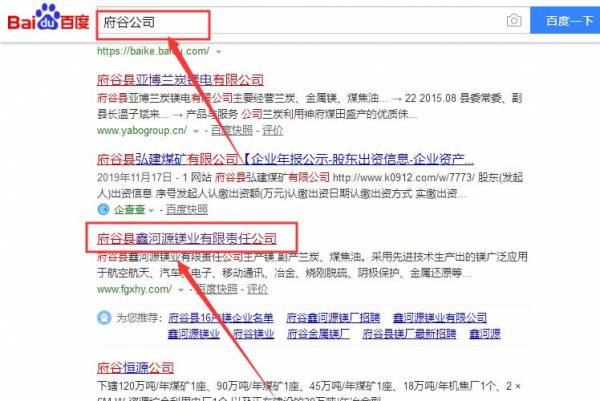Select suggestion 府谷鑫河源镁厂招聘
The width and height of the screenshot is (600, 401).
click(332, 318)
